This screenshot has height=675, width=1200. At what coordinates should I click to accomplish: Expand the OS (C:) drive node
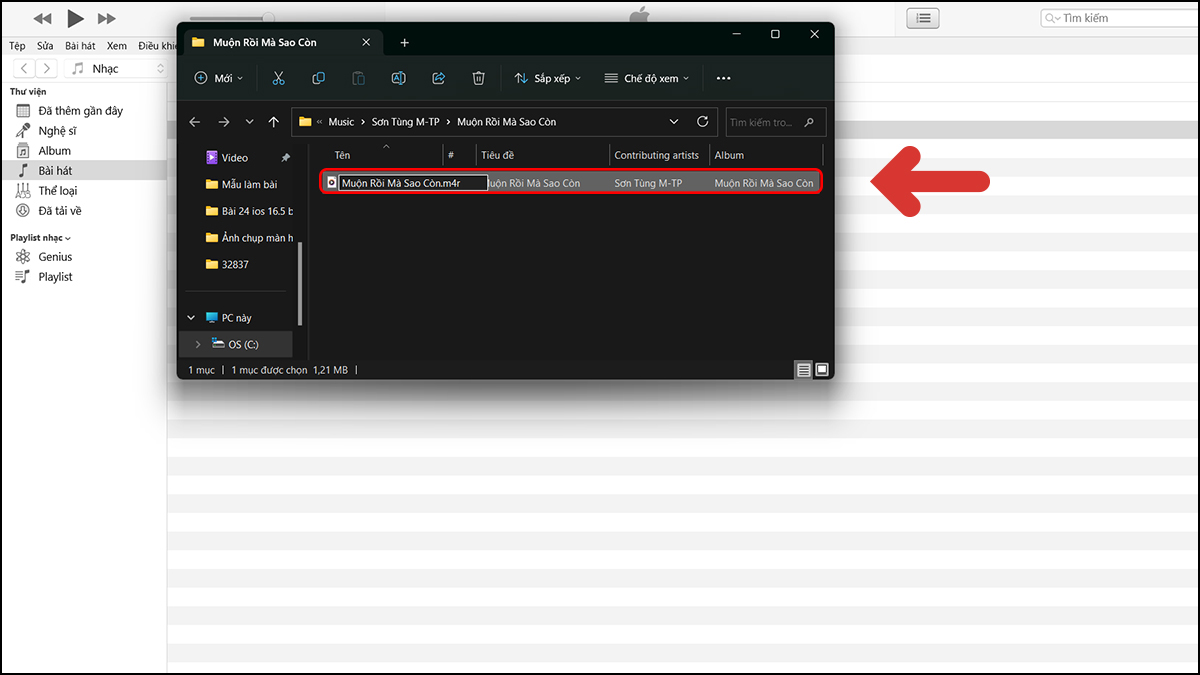tap(198, 344)
